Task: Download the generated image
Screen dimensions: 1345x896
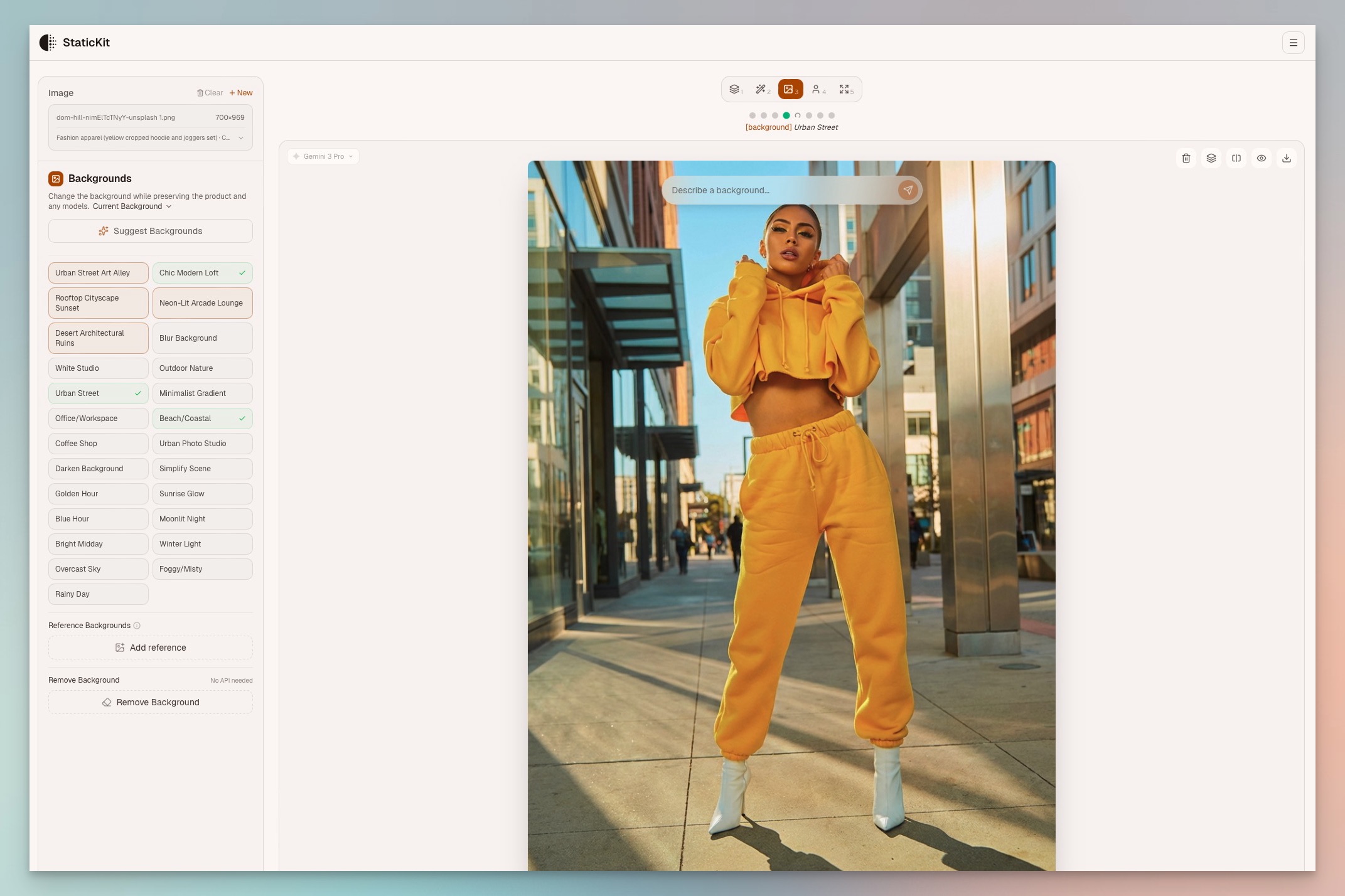Action: [x=1286, y=158]
